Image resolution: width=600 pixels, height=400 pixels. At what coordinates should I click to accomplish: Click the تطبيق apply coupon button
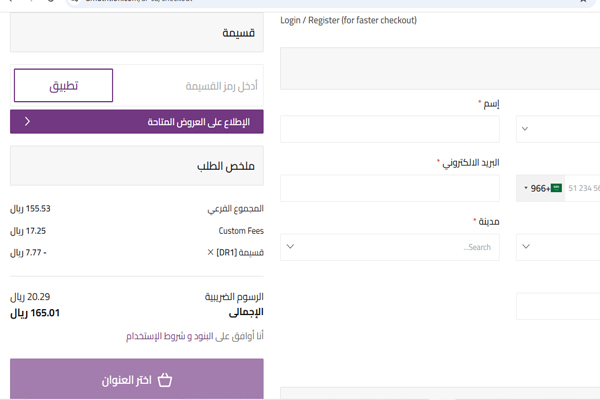point(63,86)
